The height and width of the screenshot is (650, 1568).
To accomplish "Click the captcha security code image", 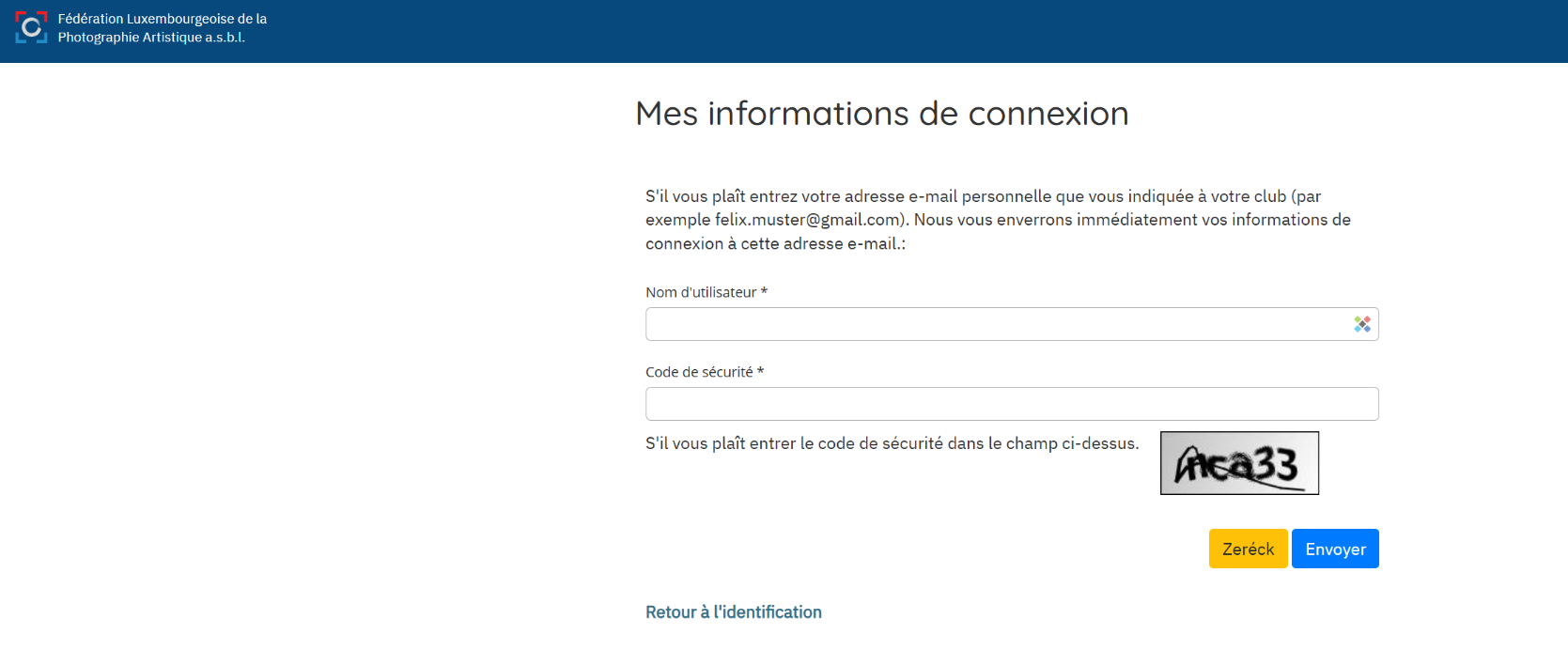I will pyautogui.click(x=1238, y=463).
